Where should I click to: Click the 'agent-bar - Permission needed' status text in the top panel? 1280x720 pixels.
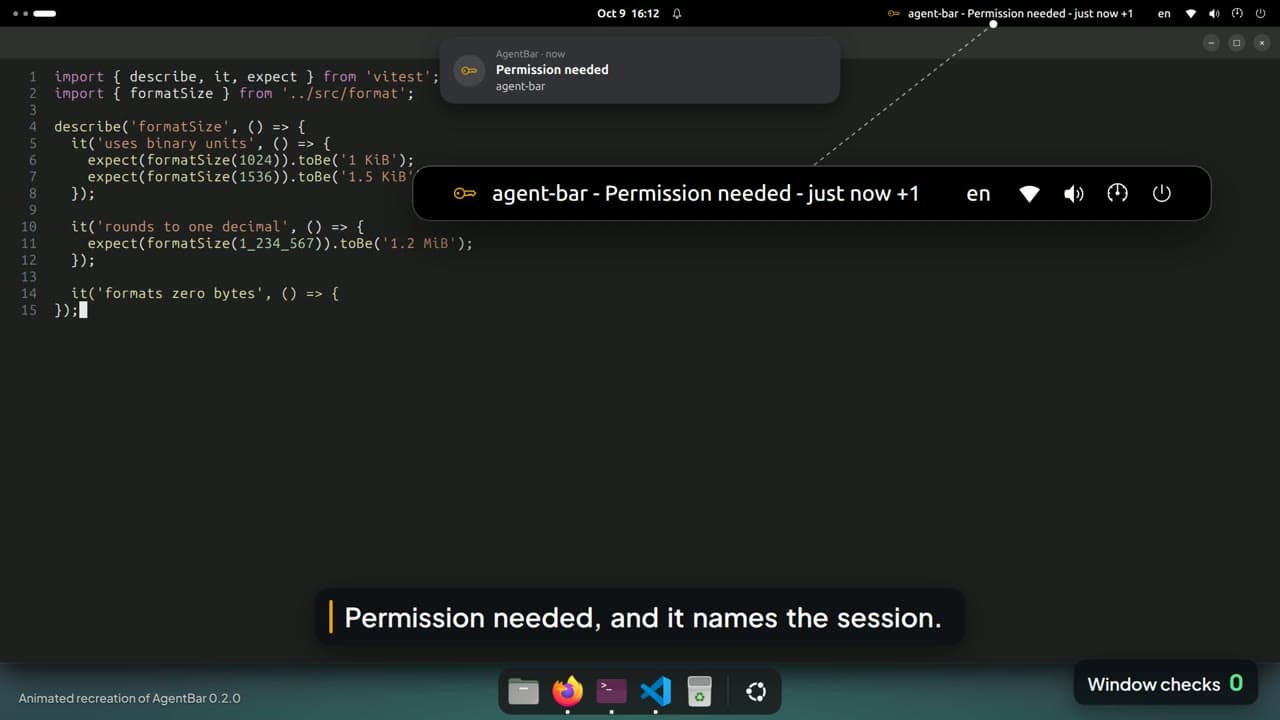pyautogui.click(x=1020, y=14)
